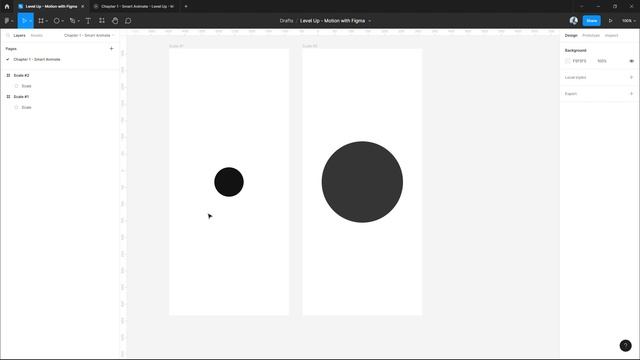Open the Resources components tool
This screenshot has height=360, width=640.
102,20
